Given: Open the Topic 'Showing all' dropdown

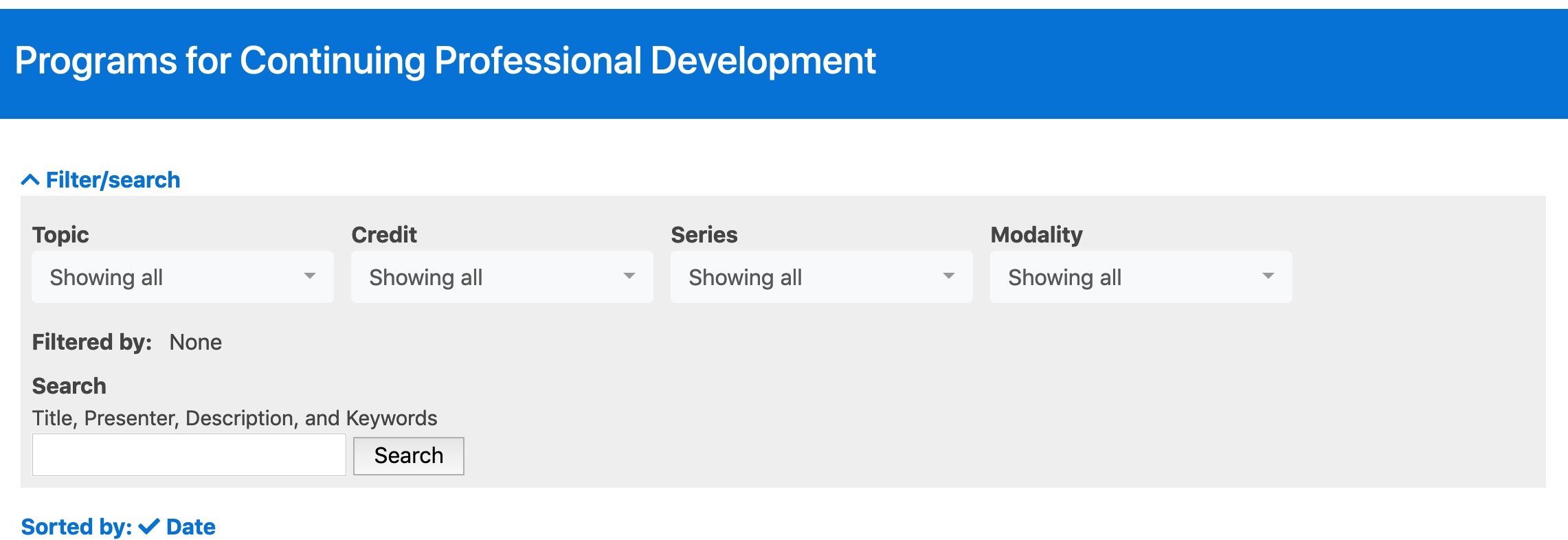Looking at the screenshot, I should [x=183, y=277].
